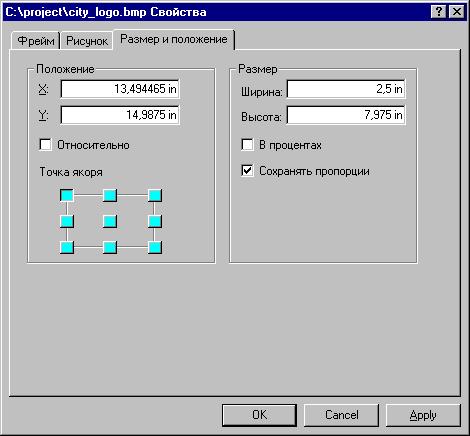Select the center anchor point

point(110,221)
